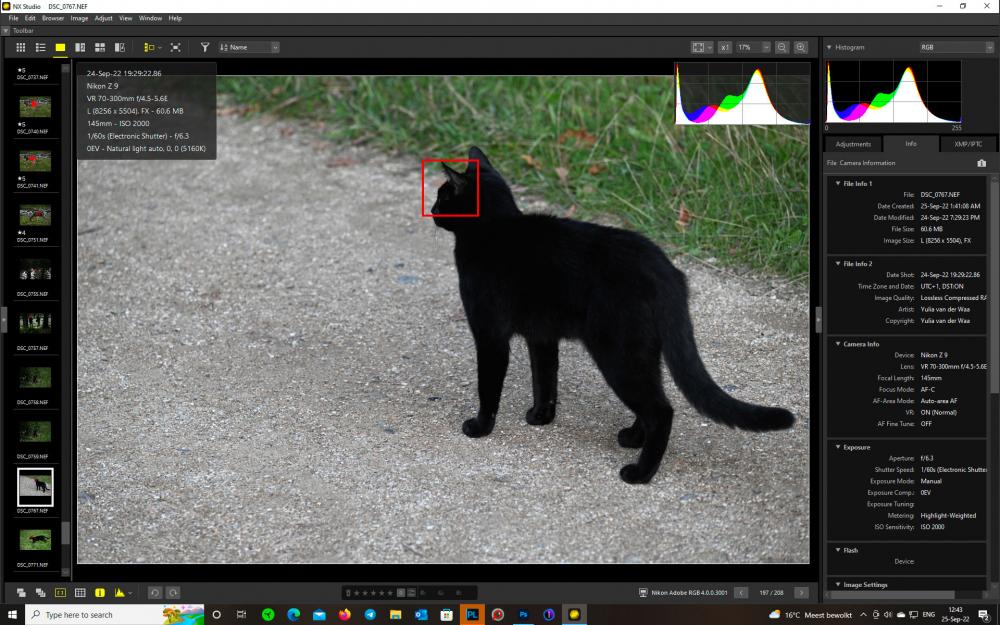Image resolution: width=1000 pixels, height=625 pixels.
Task: Select the DSC_0740.NEF thumbnail
Action: click(35, 107)
